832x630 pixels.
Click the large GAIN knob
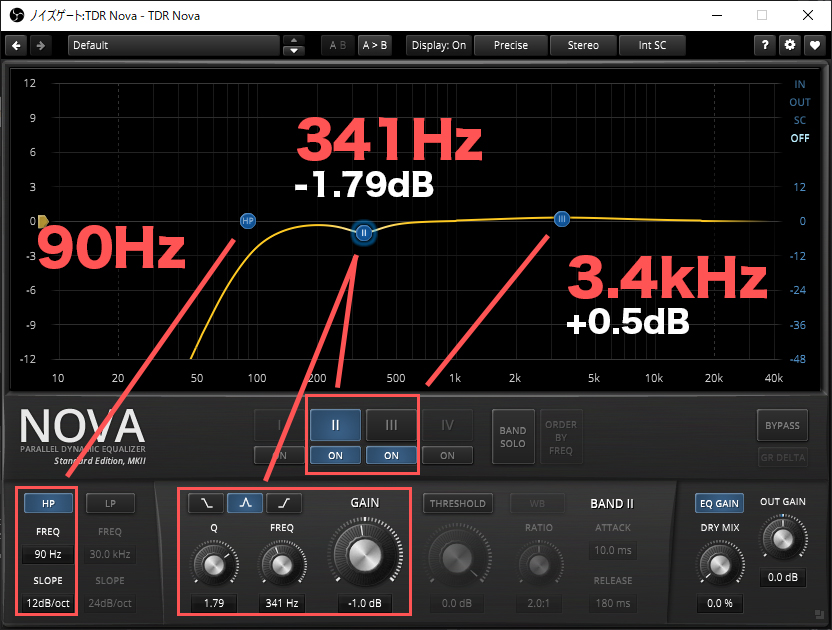point(365,555)
